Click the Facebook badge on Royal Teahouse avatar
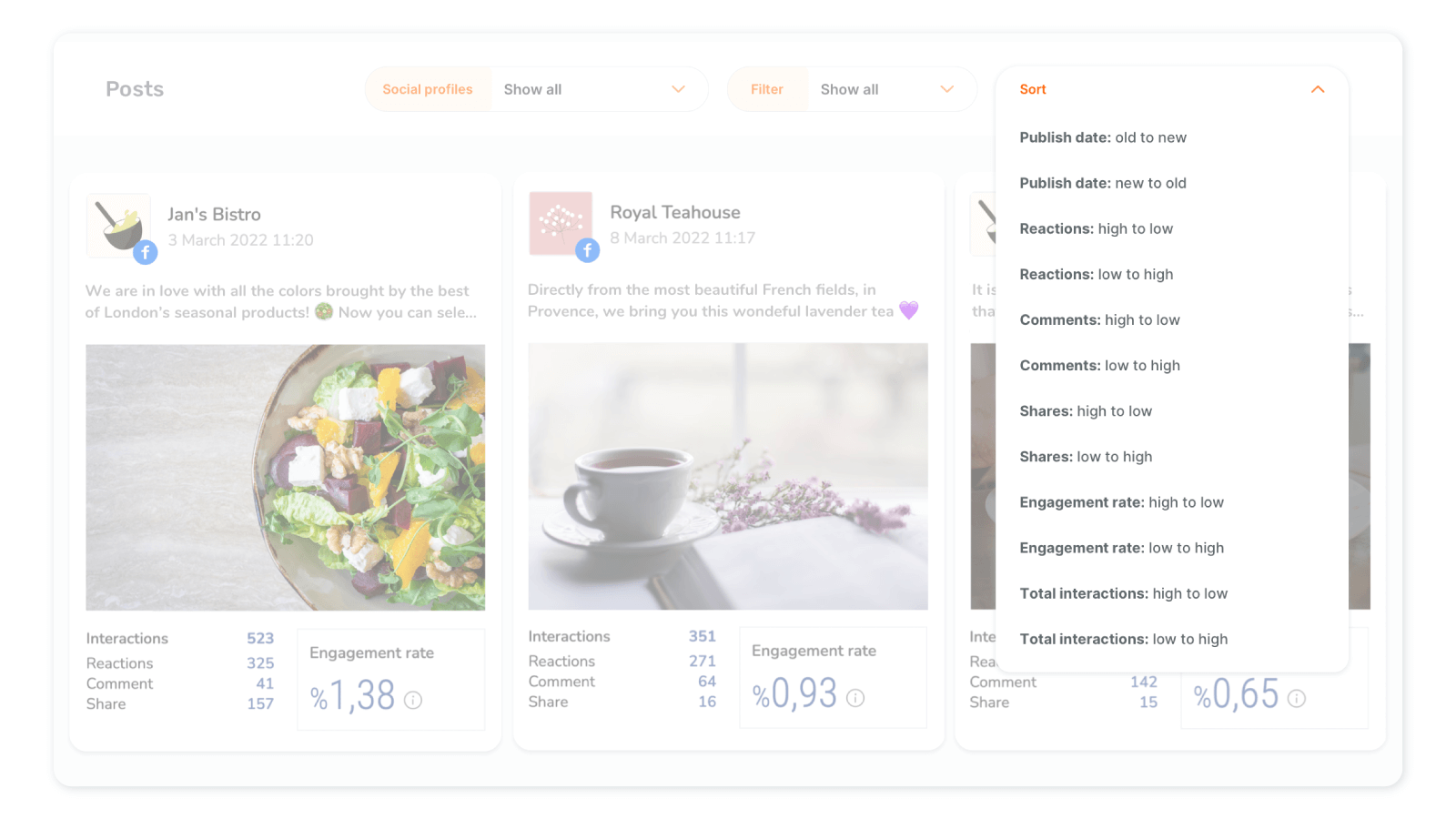1456x819 pixels. 588,250
